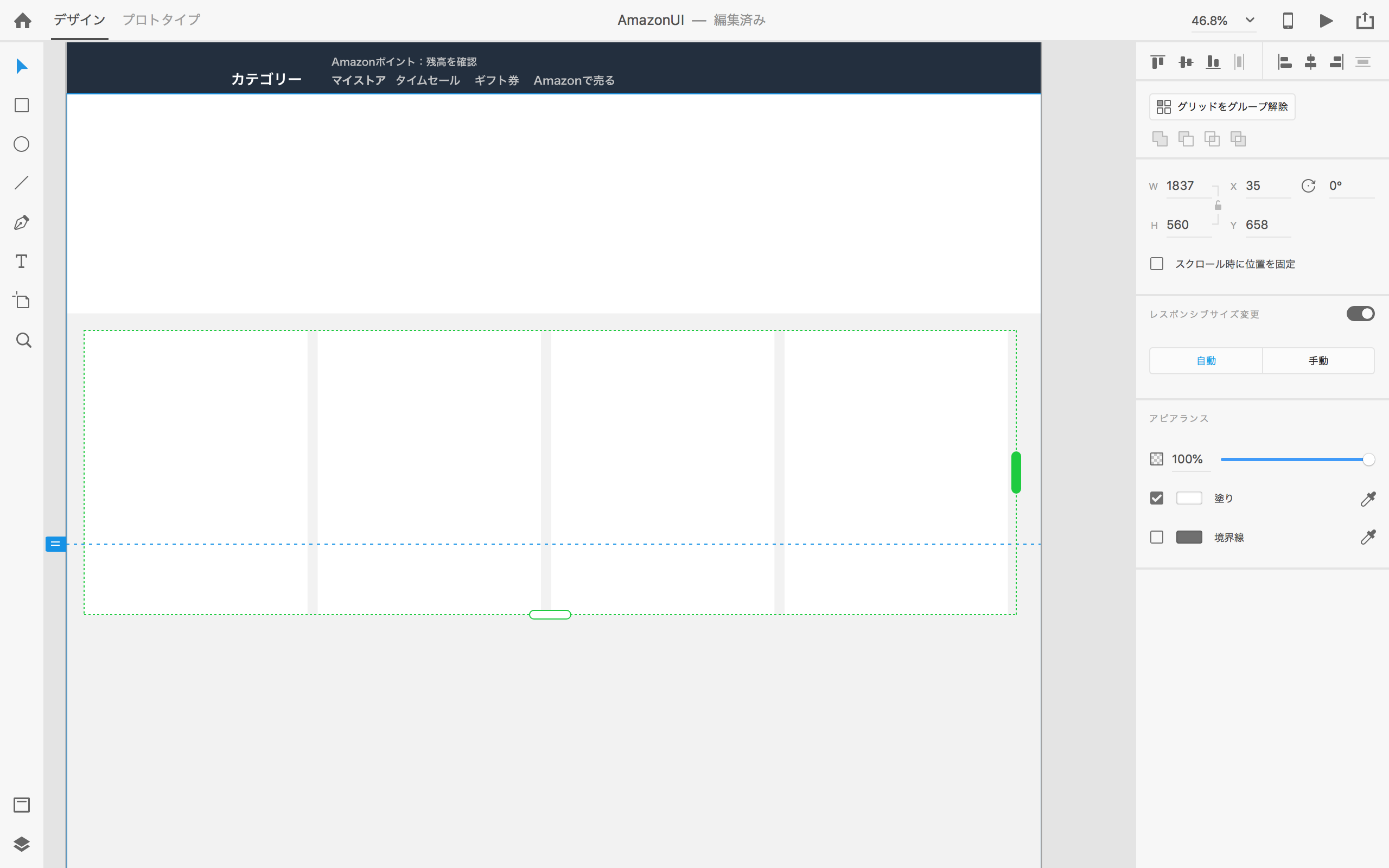Open the device preview icon
Viewport: 1389px width, 868px height.
point(1288,21)
